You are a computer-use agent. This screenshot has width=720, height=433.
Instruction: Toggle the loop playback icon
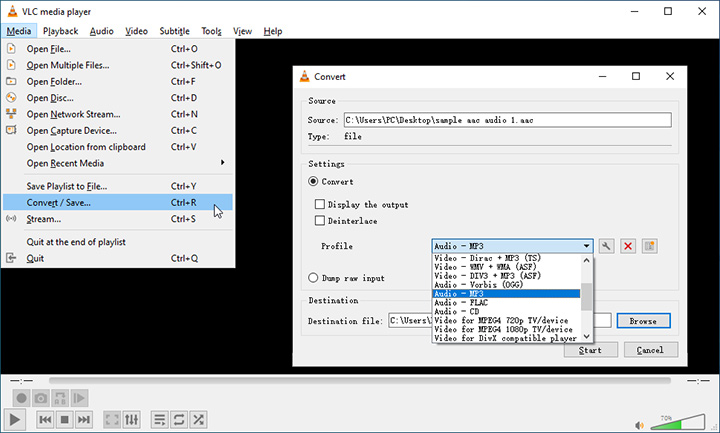tap(179, 419)
